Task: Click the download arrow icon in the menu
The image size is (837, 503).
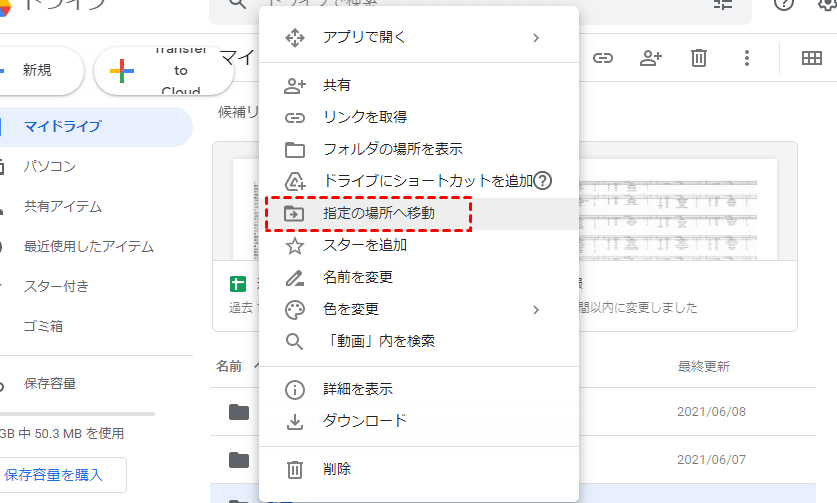Action: pos(295,422)
